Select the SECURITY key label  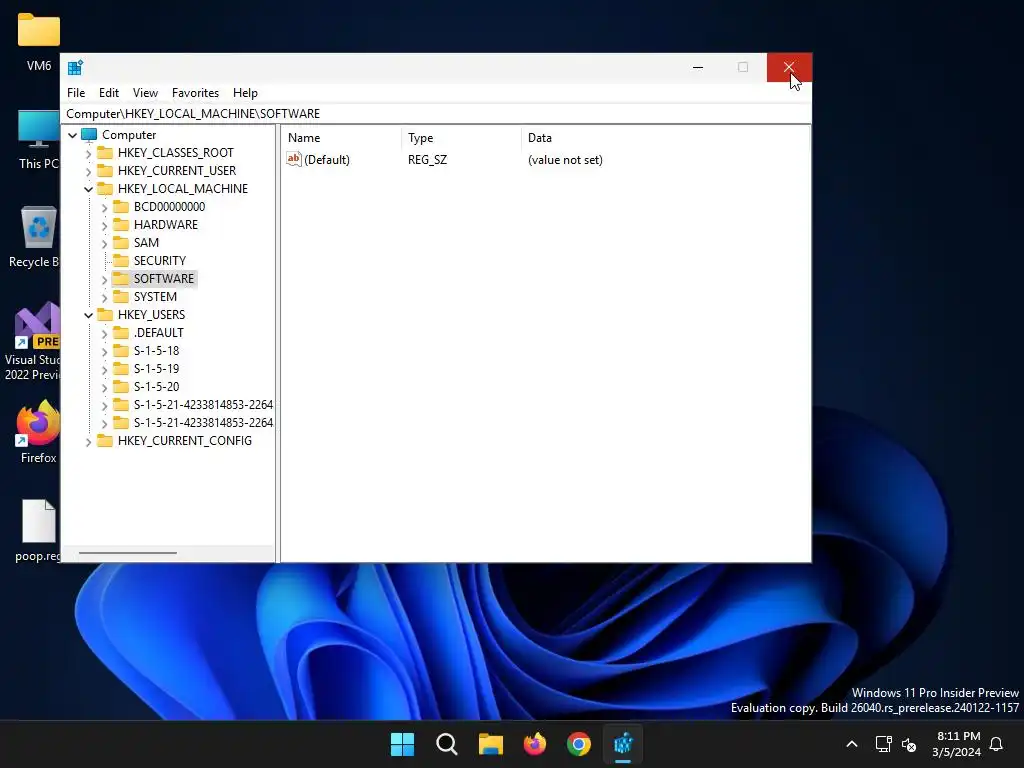[159, 261]
